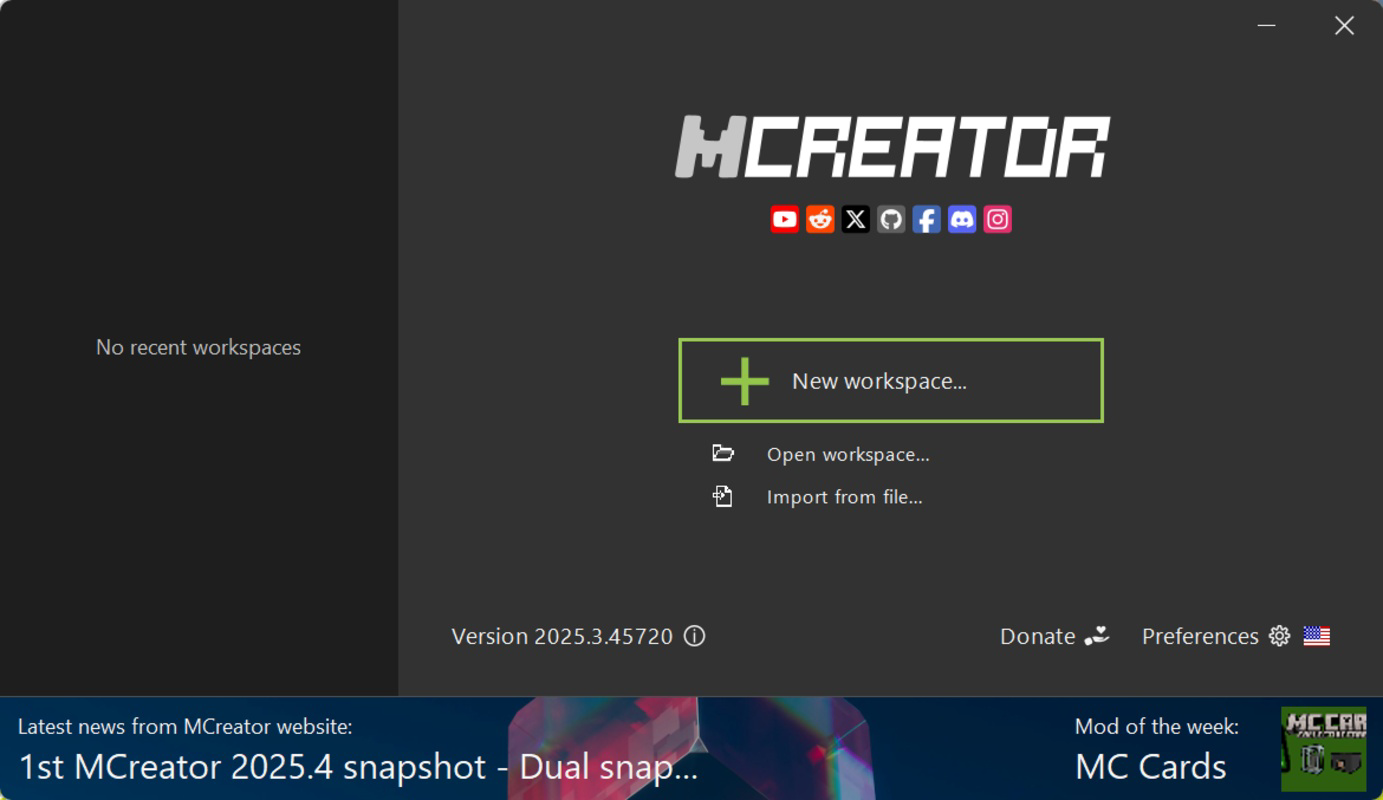Open MC Cards mod of the week
The height and width of the screenshot is (800, 1383).
pyautogui.click(x=1150, y=767)
